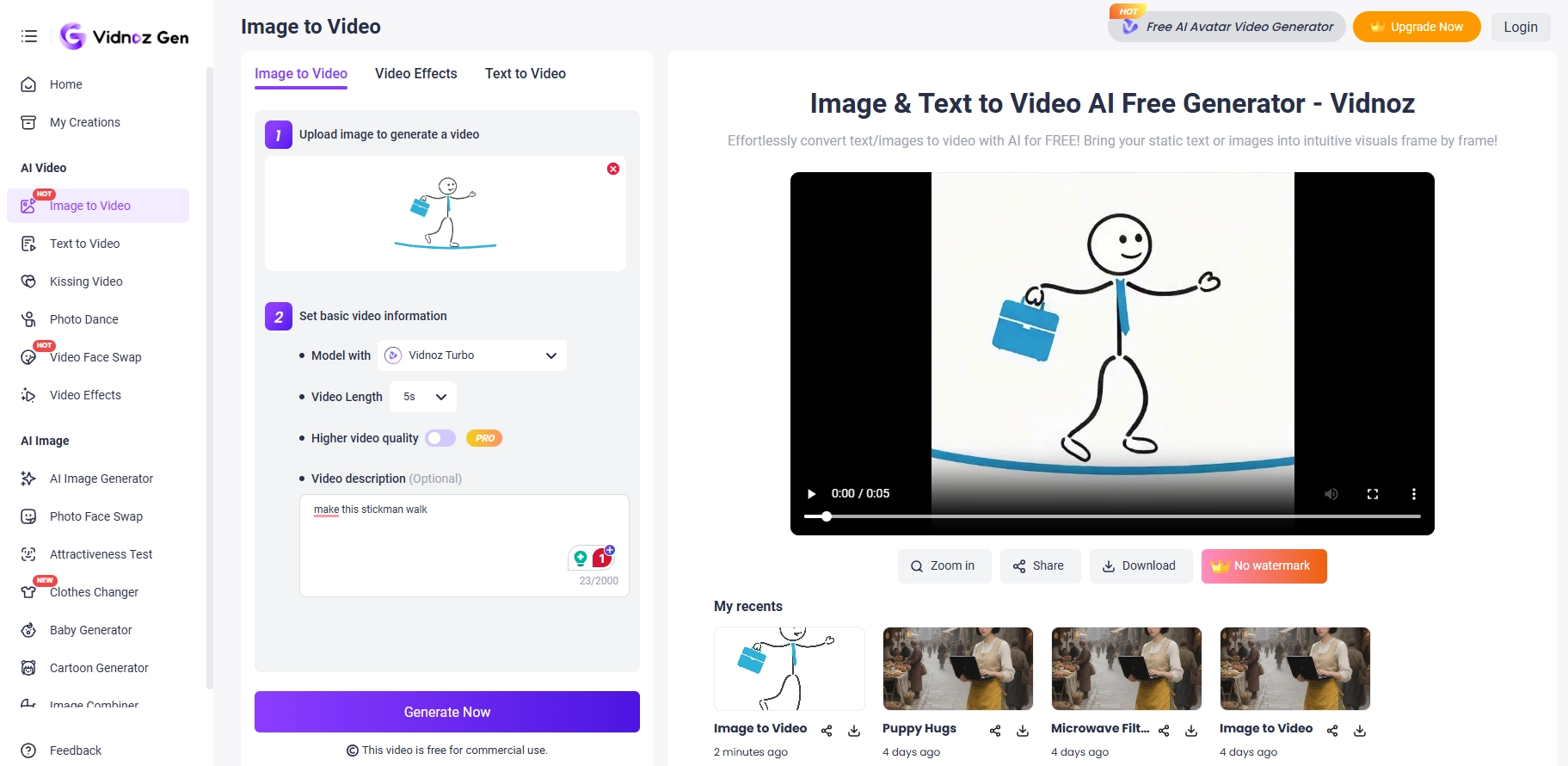This screenshot has width=1568, height=766.
Task: Mute the video with speaker icon
Action: pyautogui.click(x=1331, y=494)
